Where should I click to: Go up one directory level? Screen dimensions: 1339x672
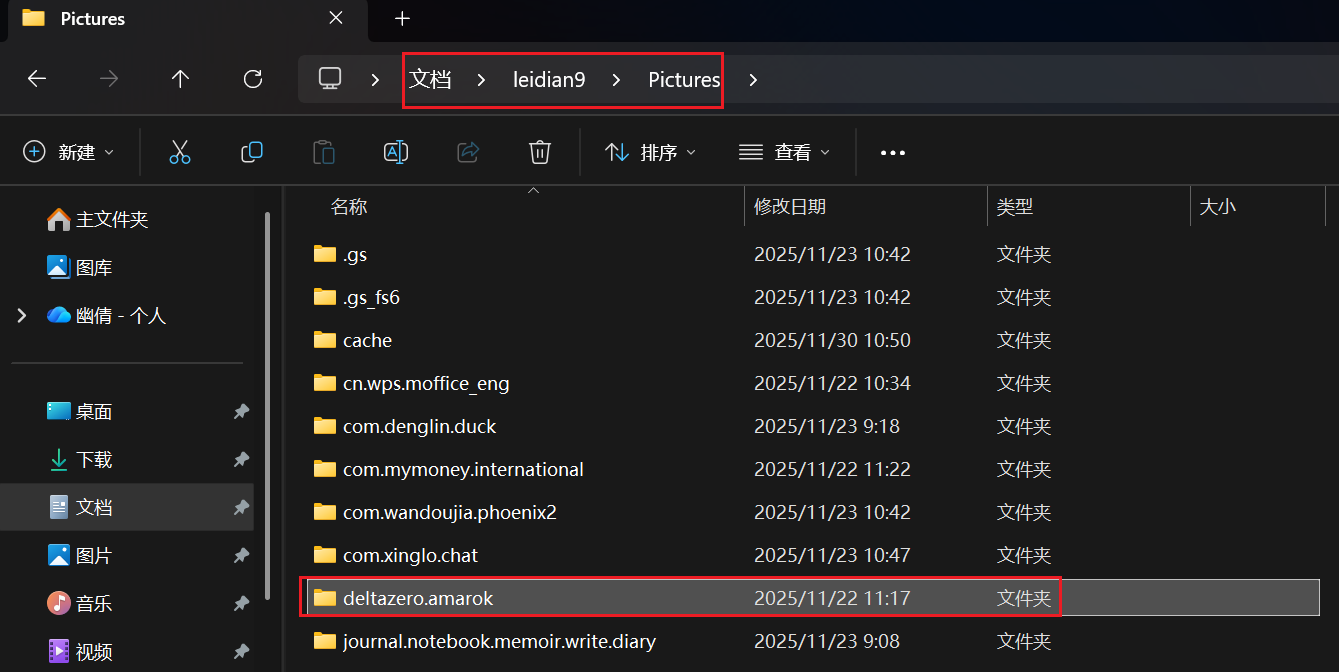pos(180,79)
